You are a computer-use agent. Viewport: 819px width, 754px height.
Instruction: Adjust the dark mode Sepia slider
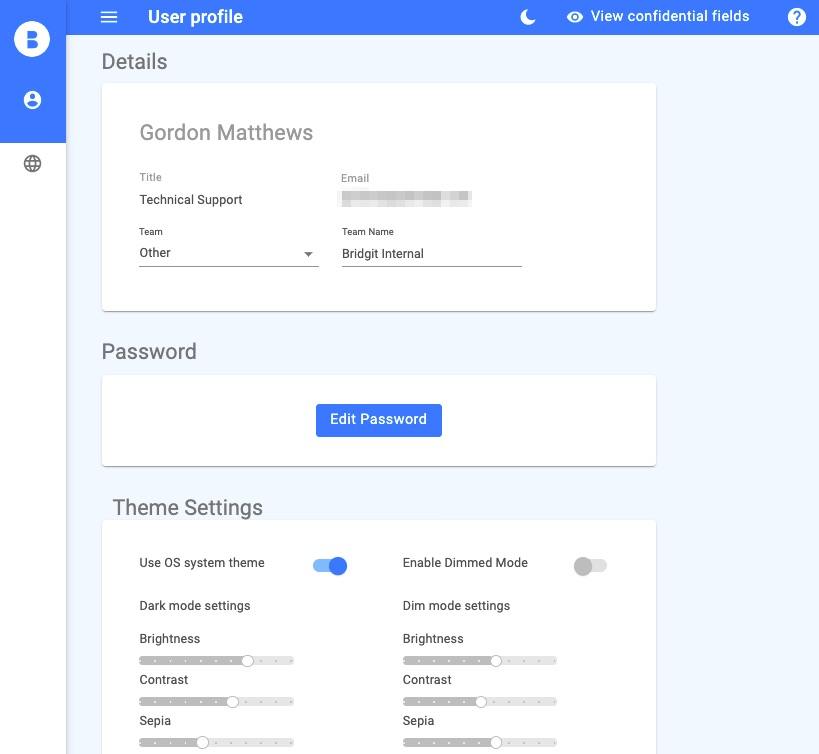(216, 742)
